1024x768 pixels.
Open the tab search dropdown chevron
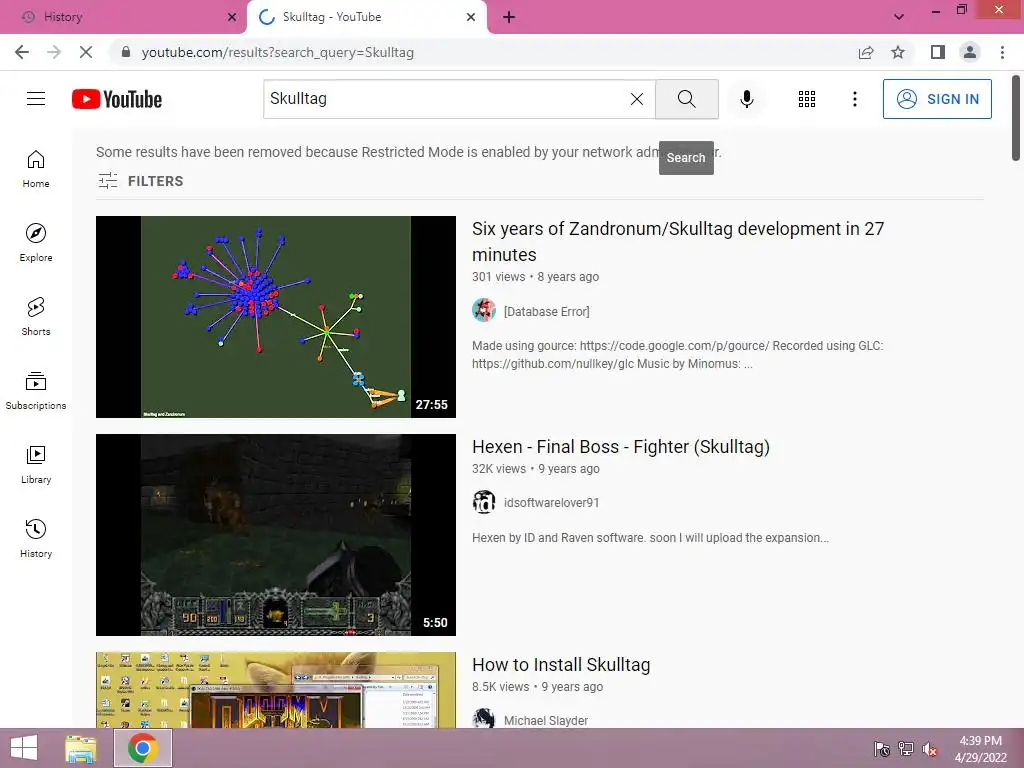(x=899, y=17)
